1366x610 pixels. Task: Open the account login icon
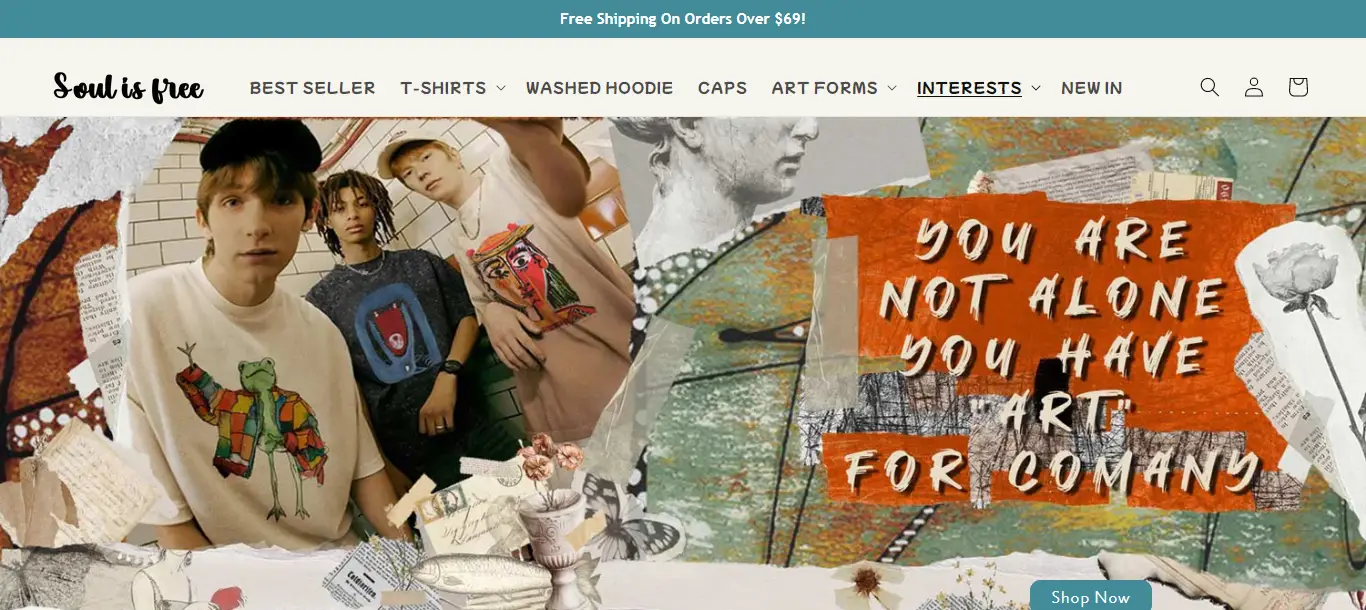click(1254, 87)
